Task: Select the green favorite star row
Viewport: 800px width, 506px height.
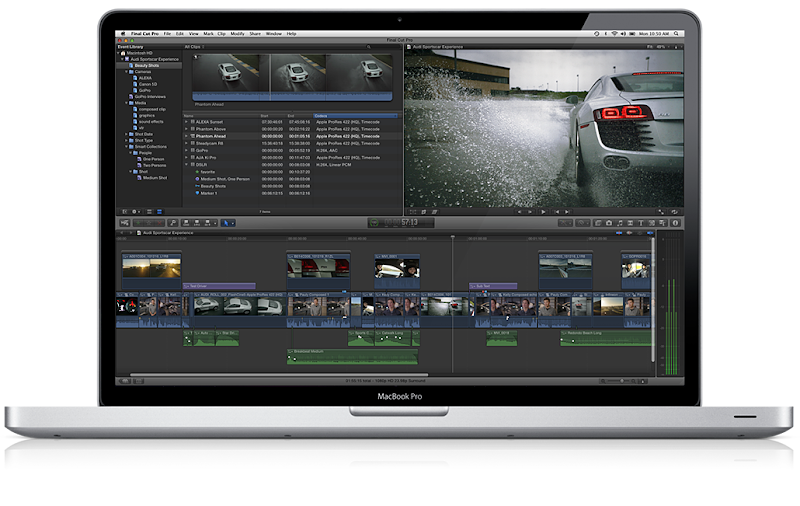Action: pyautogui.click(x=290, y=172)
